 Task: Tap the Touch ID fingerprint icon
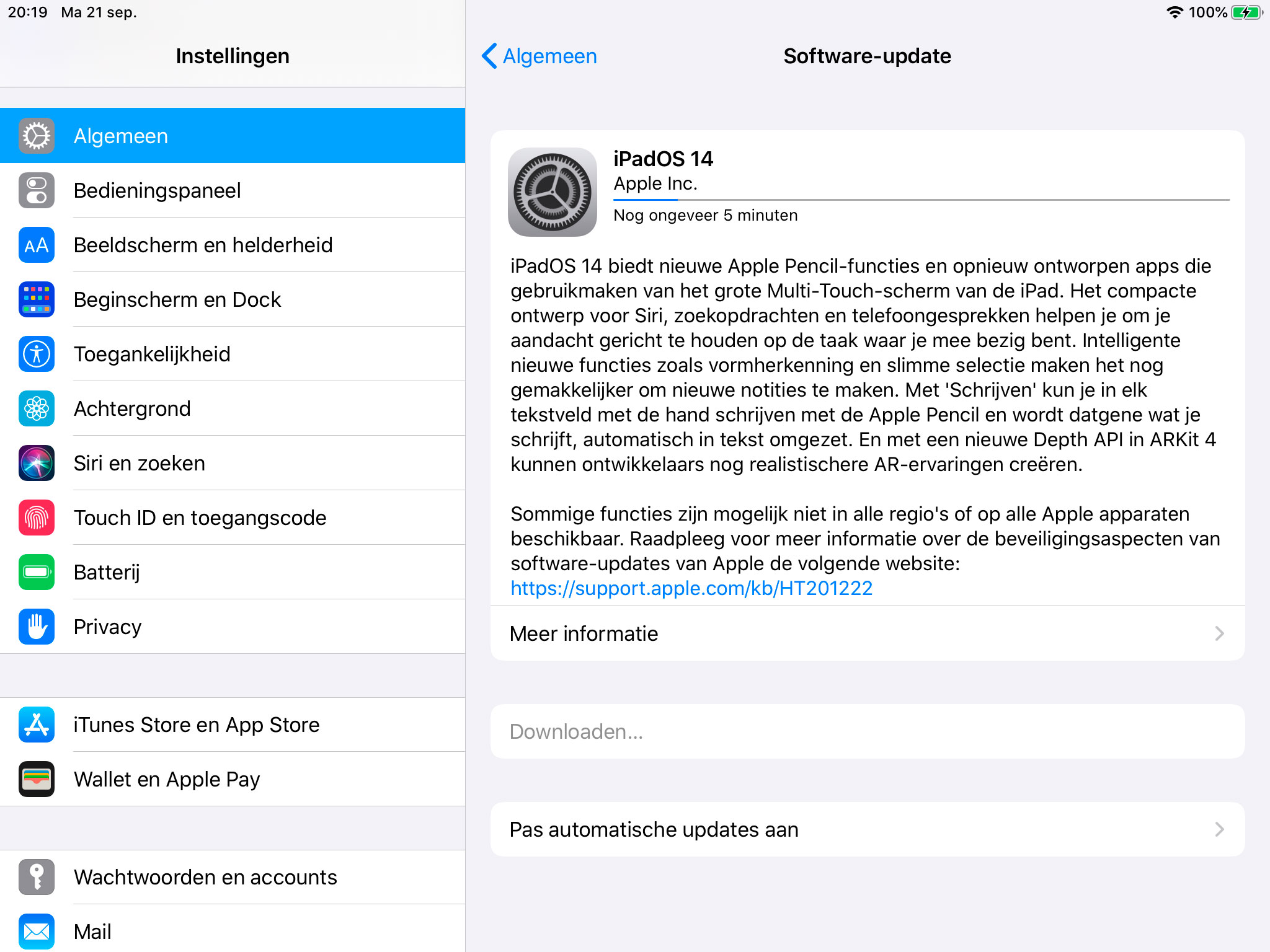point(37,518)
